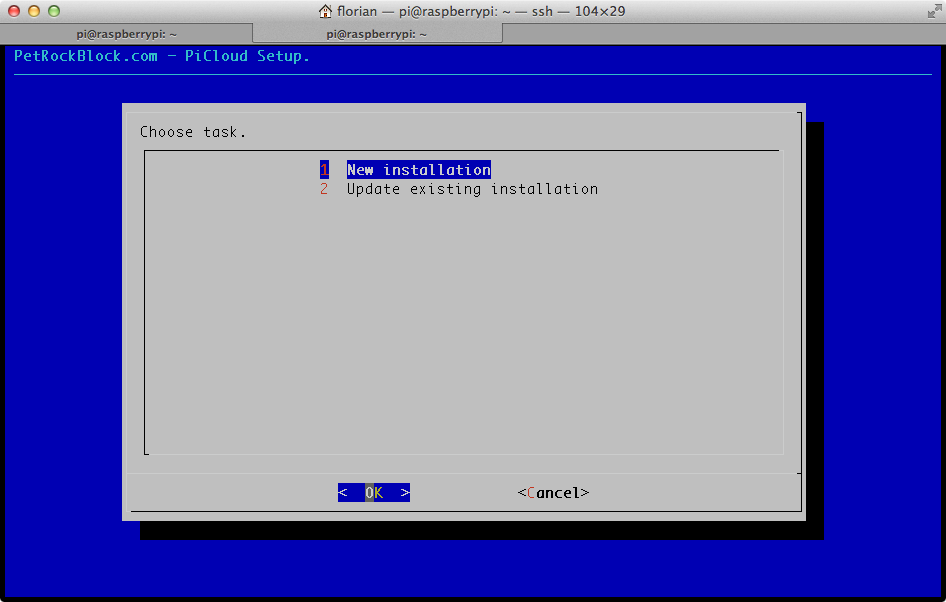Click the number 2 beside Update existing installation
Screen dimensions: 946x602
pos(324,189)
